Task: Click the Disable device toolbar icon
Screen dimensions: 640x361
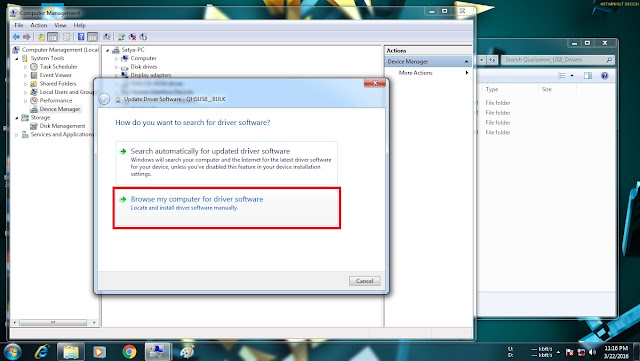Action: tap(143, 37)
